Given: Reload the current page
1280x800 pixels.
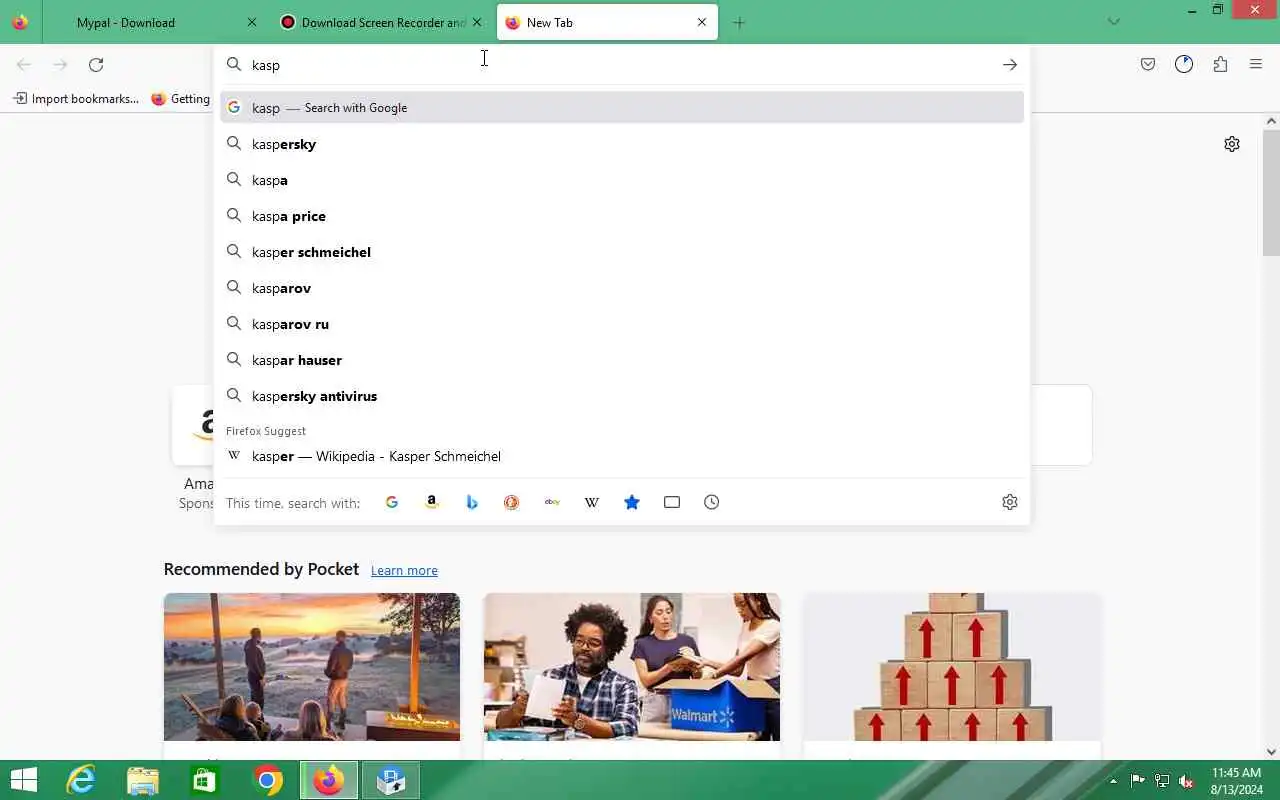Looking at the screenshot, I should (96, 65).
